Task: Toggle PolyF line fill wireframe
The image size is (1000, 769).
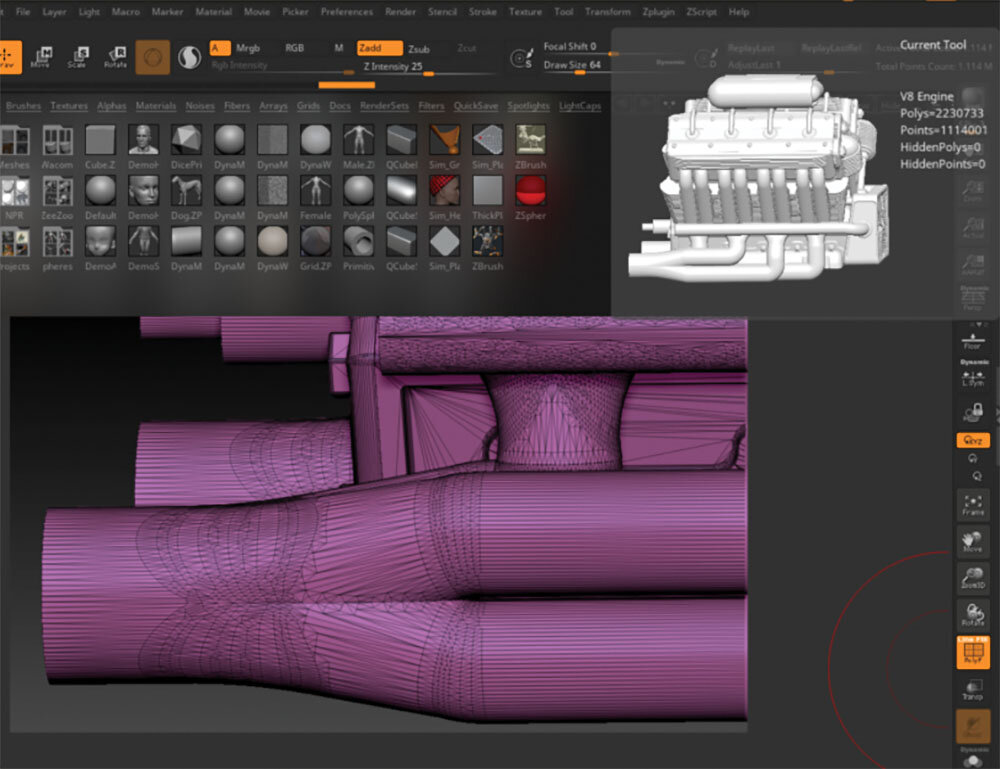Action: (x=973, y=652)
